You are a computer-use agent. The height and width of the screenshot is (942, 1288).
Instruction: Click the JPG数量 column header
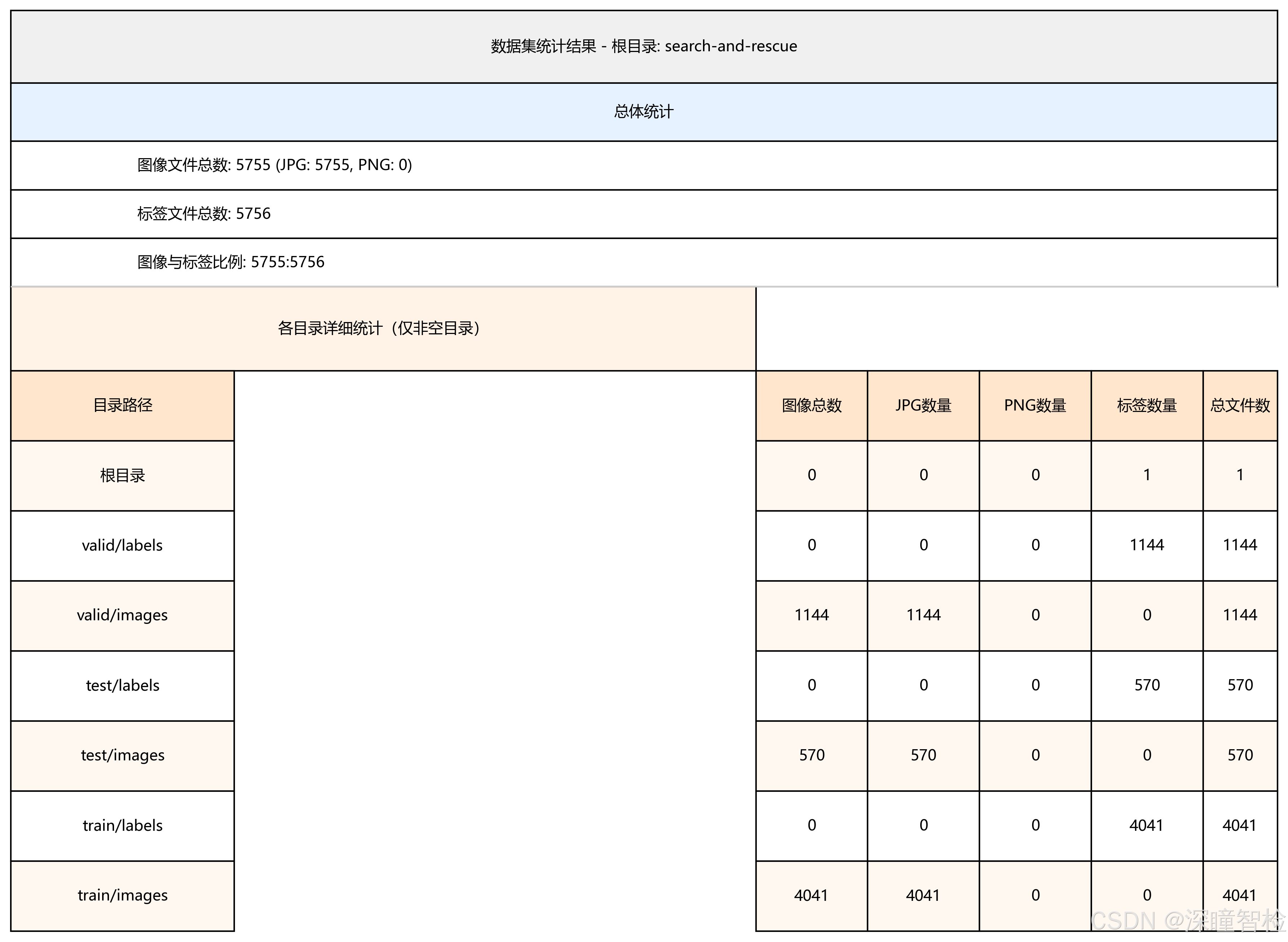coord(923,405)
